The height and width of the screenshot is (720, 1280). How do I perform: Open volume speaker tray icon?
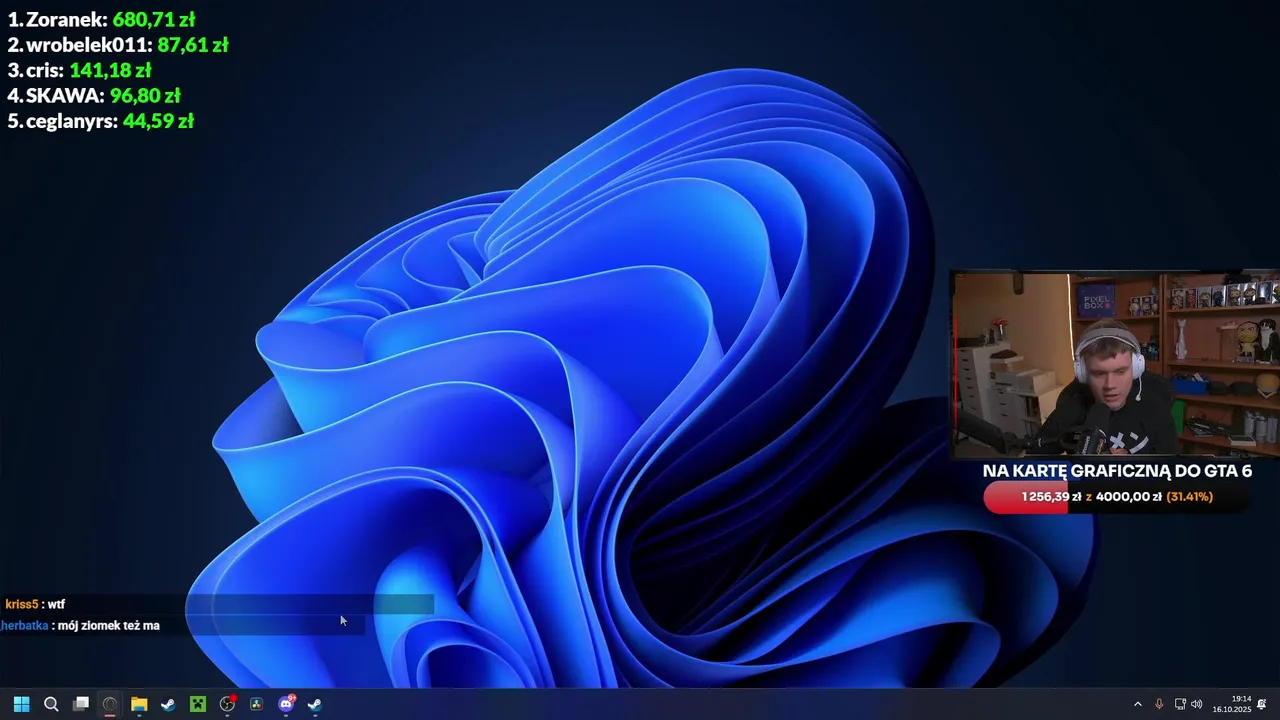click(1197, 704)
